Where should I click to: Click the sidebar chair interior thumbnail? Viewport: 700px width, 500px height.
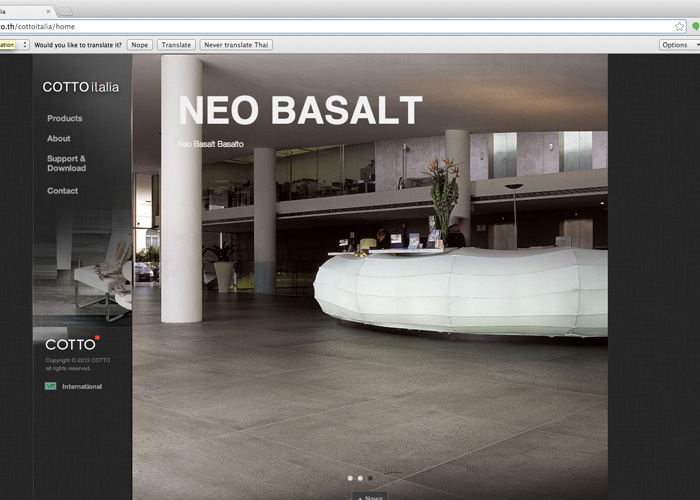click(x=82, y=268)
